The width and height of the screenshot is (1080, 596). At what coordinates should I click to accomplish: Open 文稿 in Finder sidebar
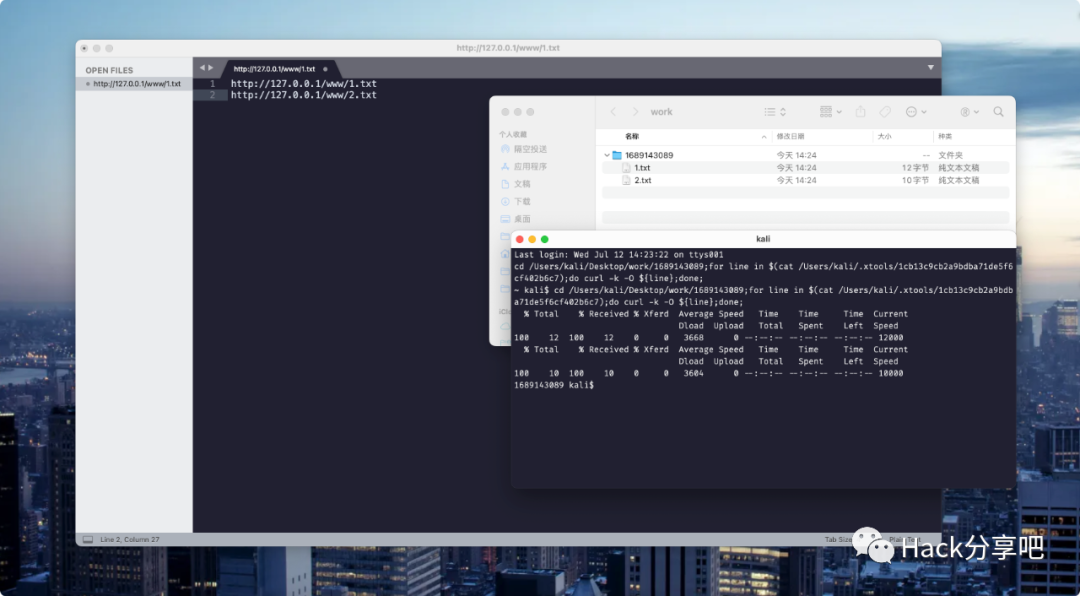[515, 184]
